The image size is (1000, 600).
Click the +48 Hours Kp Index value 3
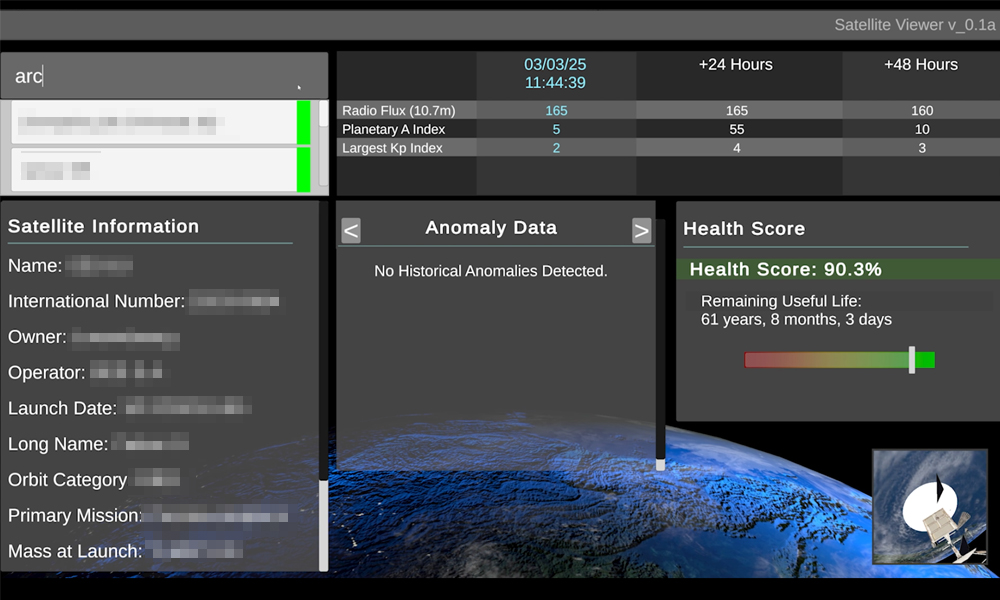[922, 148]
